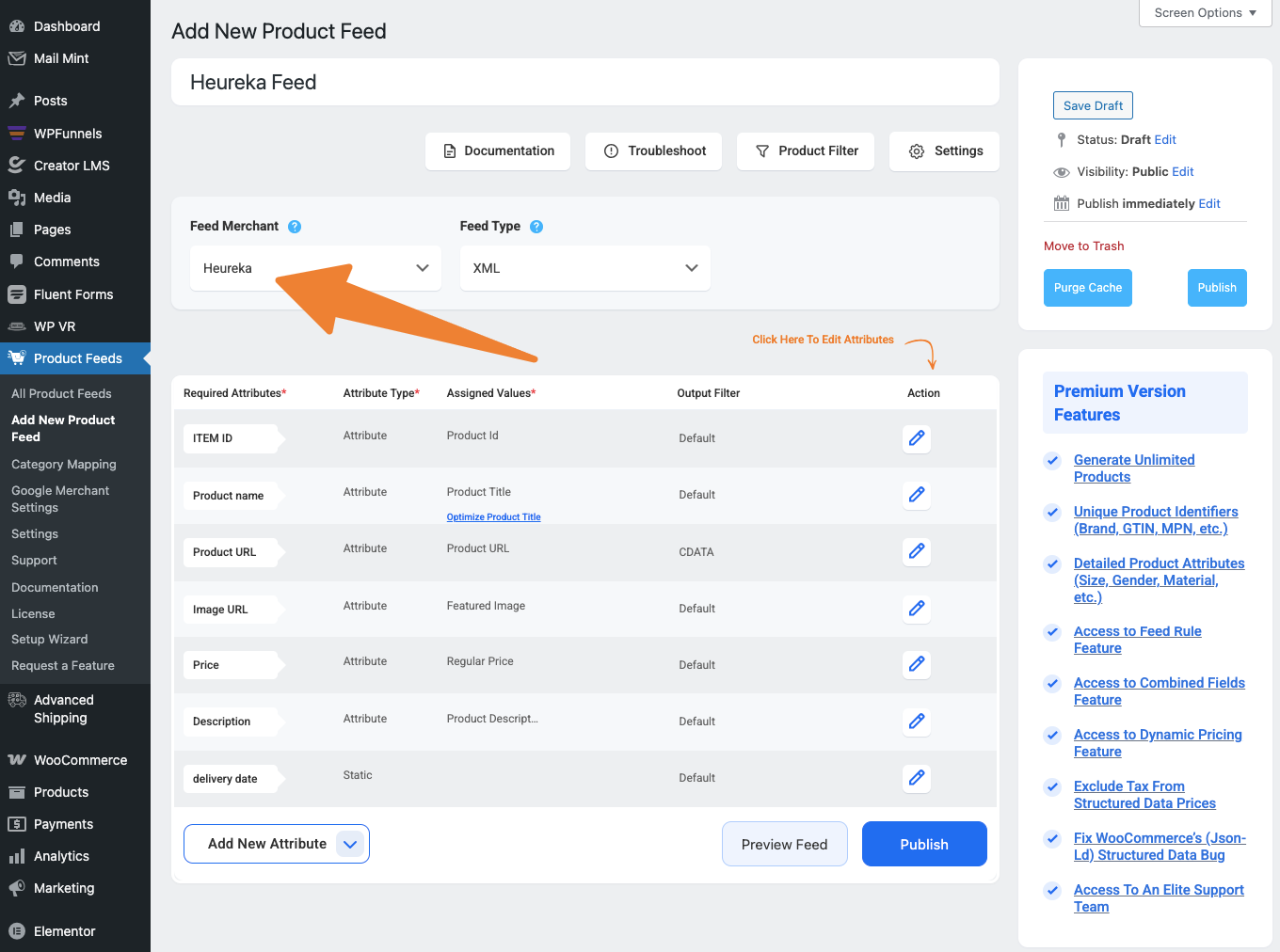The image size is (1280, 952).
Task: Edit the delivery date attribute
Action: [x=916, y=778]
